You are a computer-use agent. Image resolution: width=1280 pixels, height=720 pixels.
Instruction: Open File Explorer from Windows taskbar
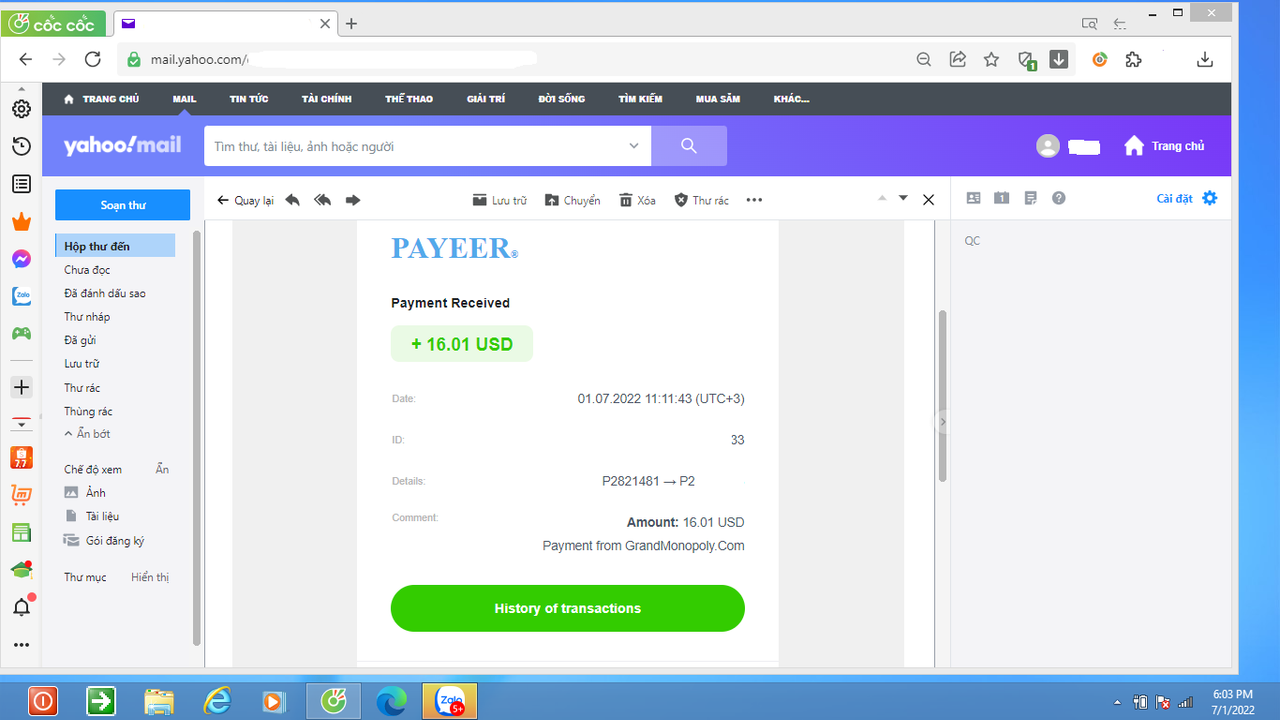point(159,702)
